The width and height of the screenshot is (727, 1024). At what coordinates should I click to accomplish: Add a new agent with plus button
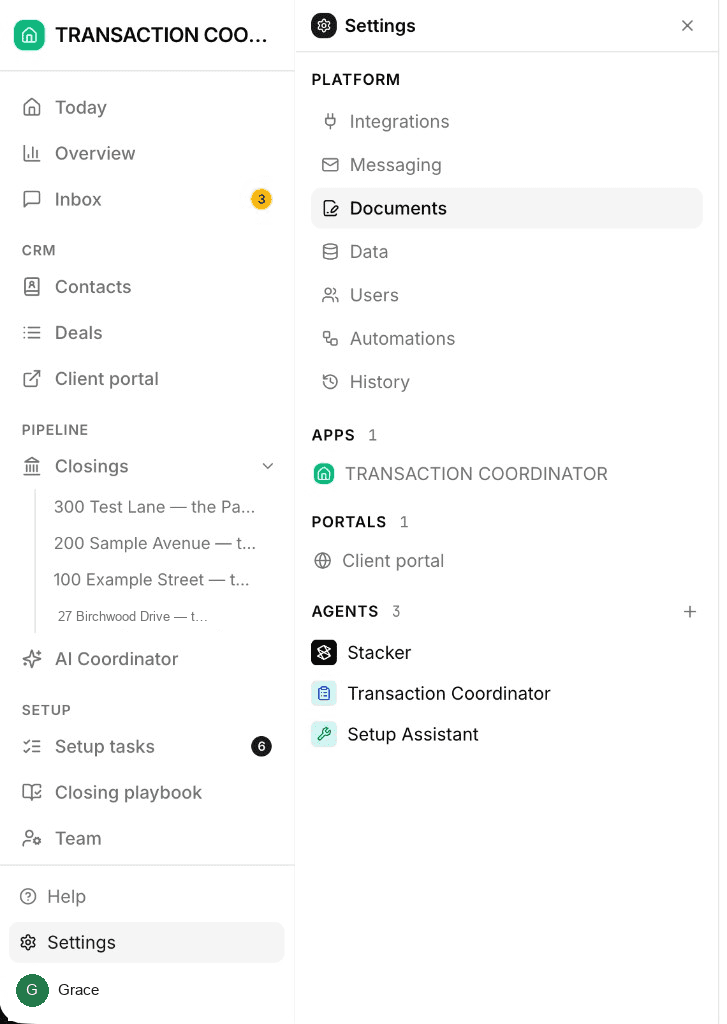[690, 612]
